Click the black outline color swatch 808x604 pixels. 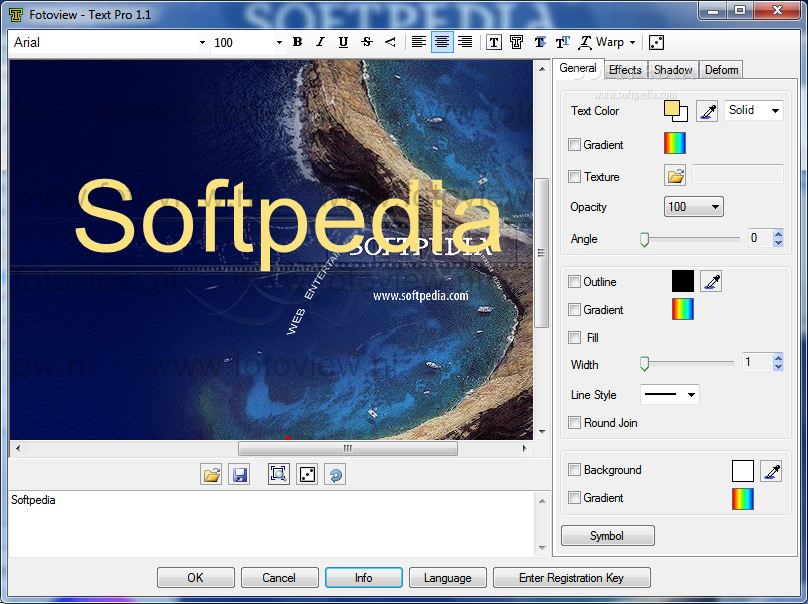(x=683, y=281)
